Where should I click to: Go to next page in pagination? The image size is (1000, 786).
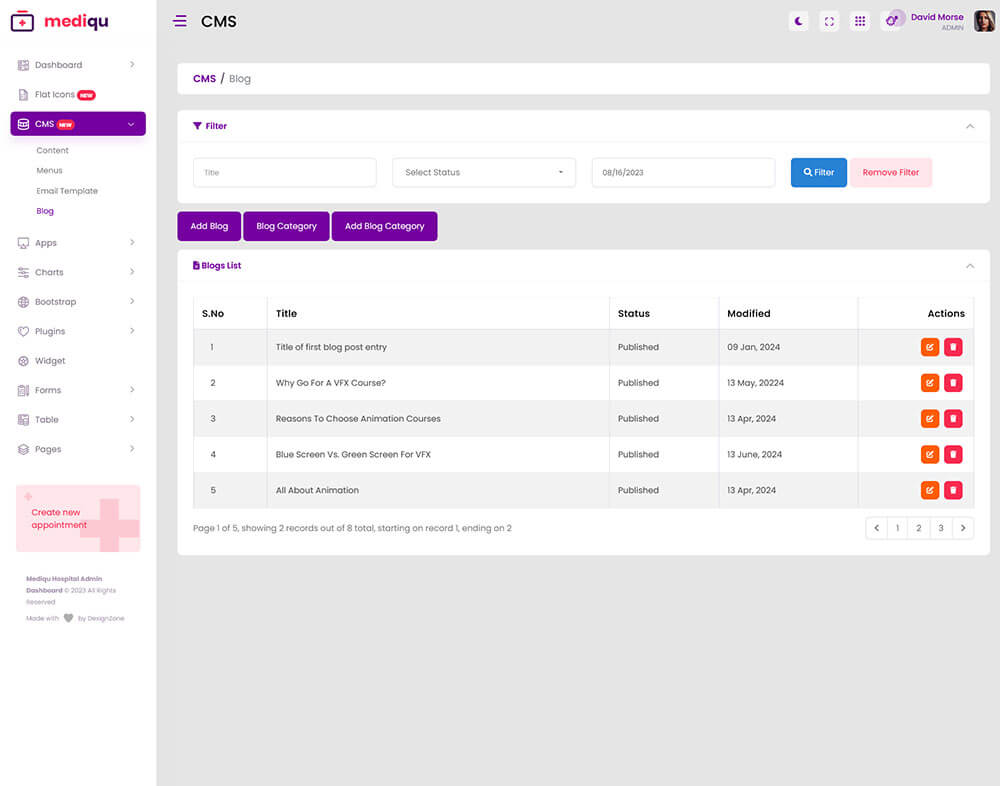(962, 528)
